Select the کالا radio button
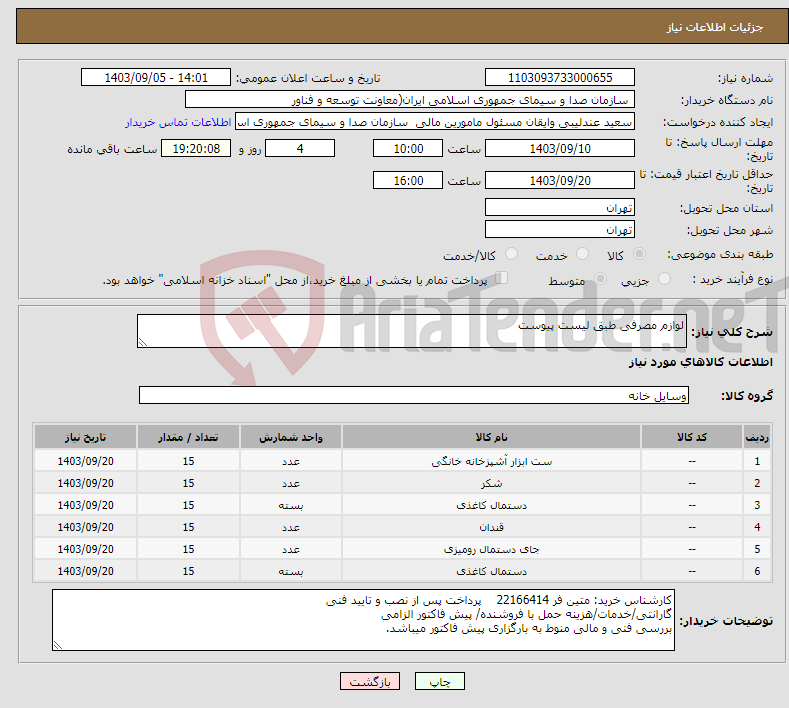The height and width of the screenshot is (708, 789). pyautogui.click(x=639, y=254)
